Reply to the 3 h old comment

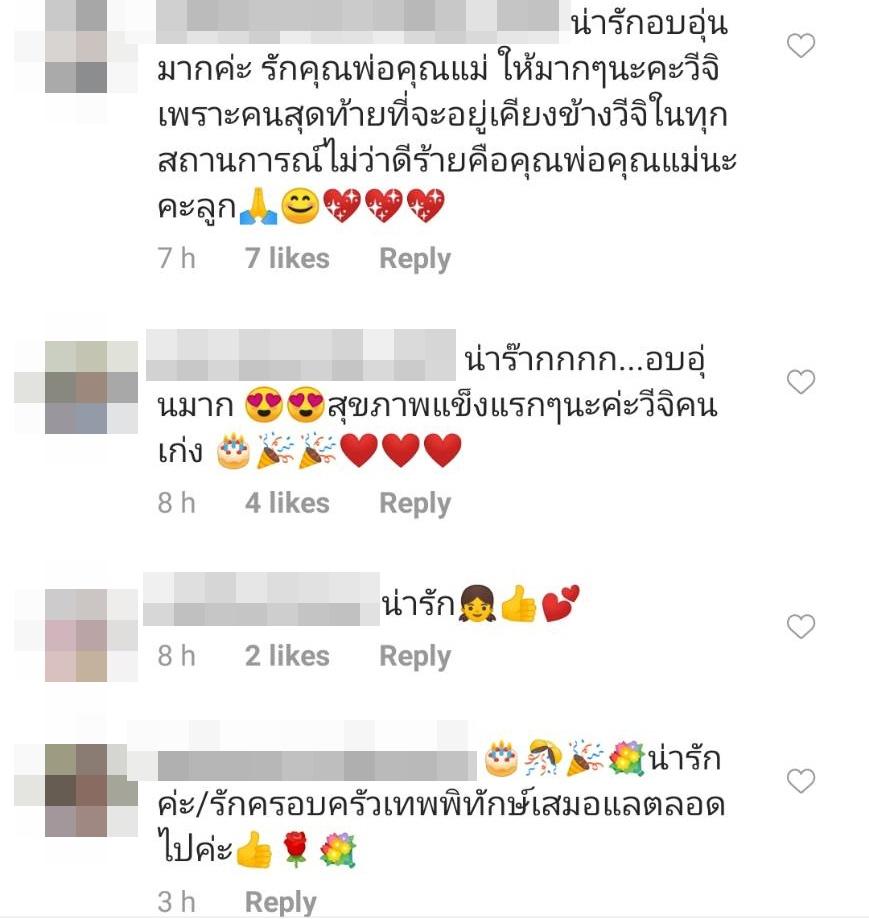coord(281,902)
